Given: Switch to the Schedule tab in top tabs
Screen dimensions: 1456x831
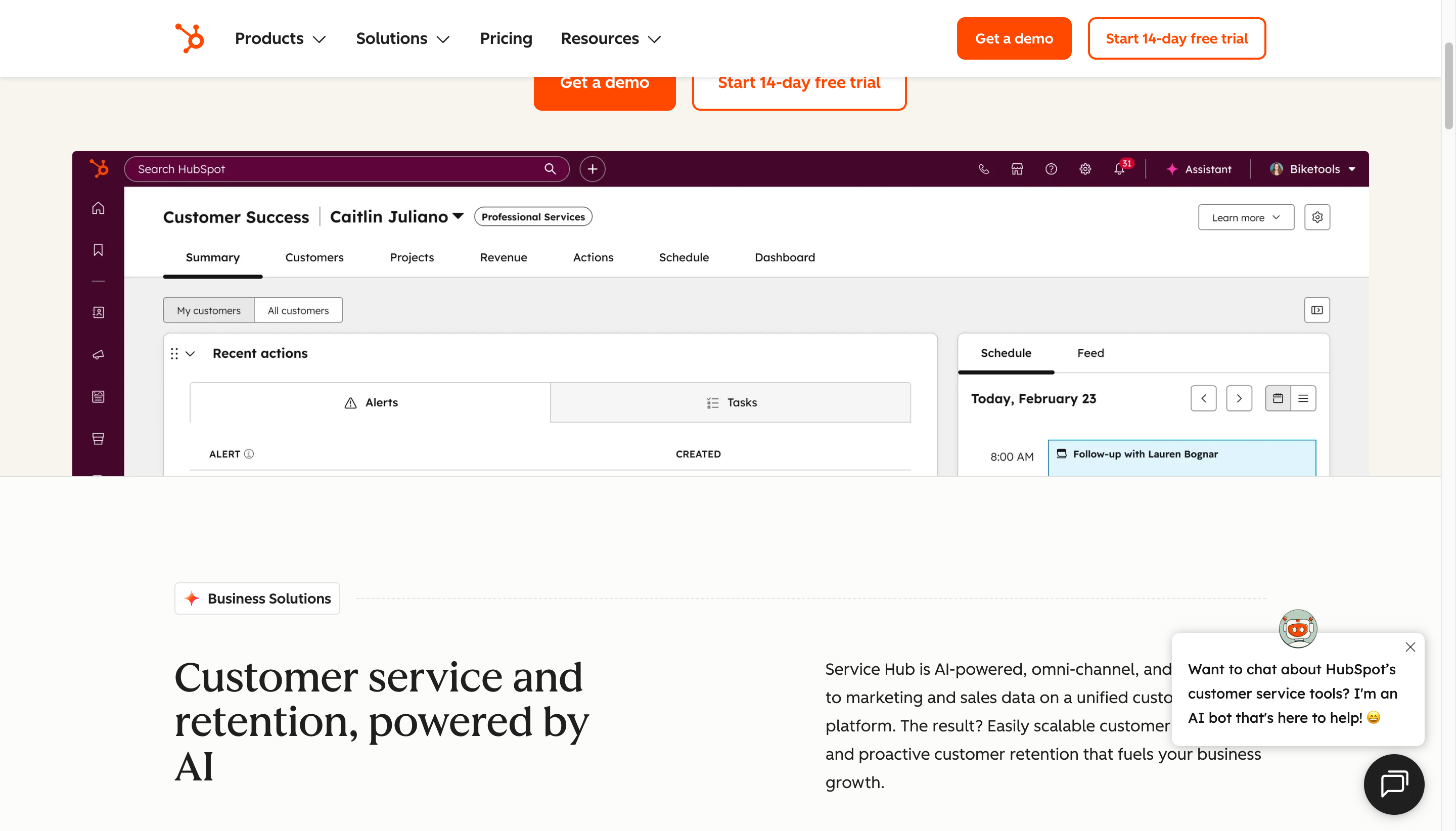Looking at the screenshot, I should pyautogui.click(x=684, y=257).
